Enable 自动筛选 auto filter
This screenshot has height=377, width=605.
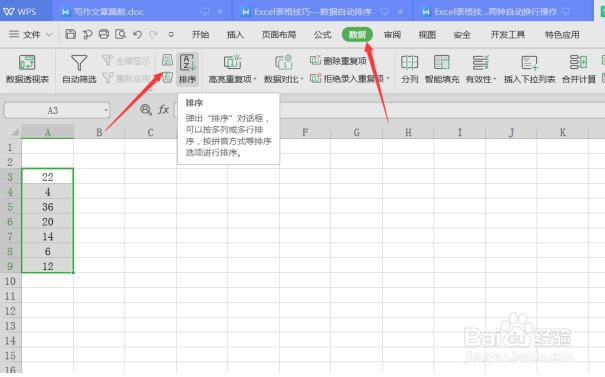(x=79, y=69)
